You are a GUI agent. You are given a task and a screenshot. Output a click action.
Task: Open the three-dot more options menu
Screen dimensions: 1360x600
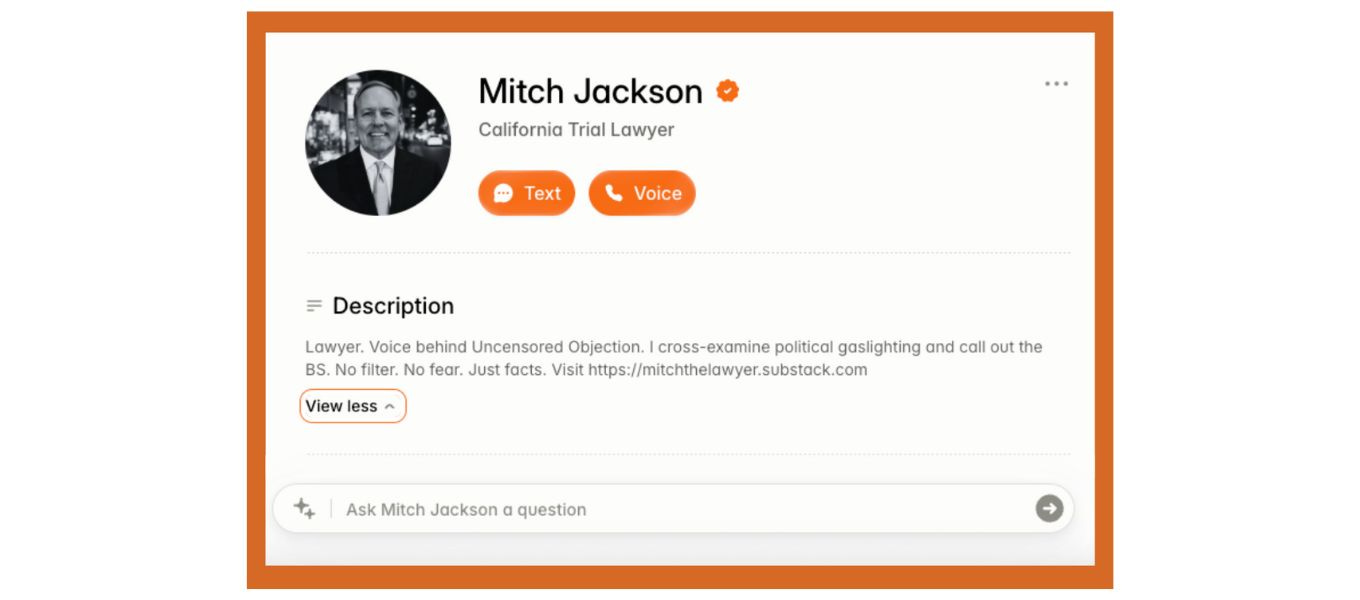tap(1056, 84)
